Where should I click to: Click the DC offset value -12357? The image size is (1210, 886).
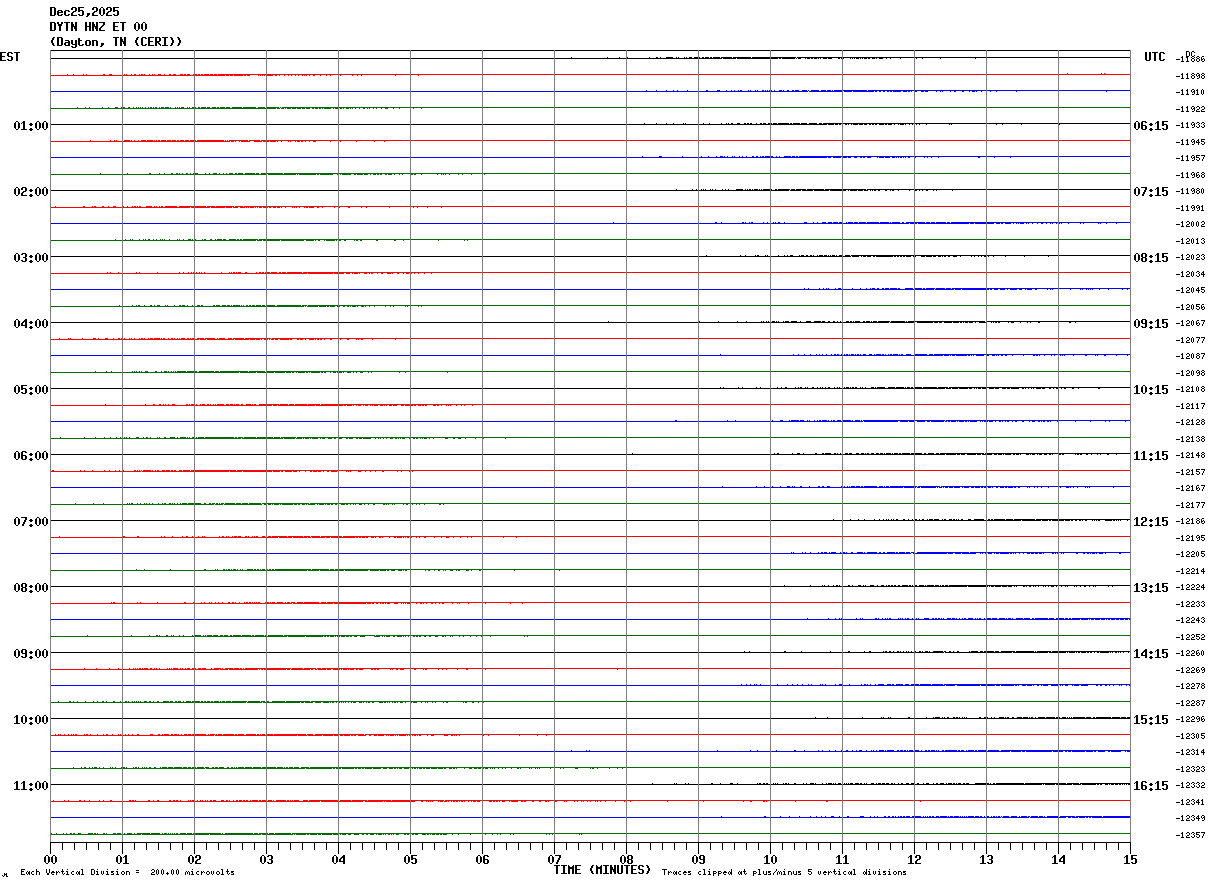(x=1190, y=835)
